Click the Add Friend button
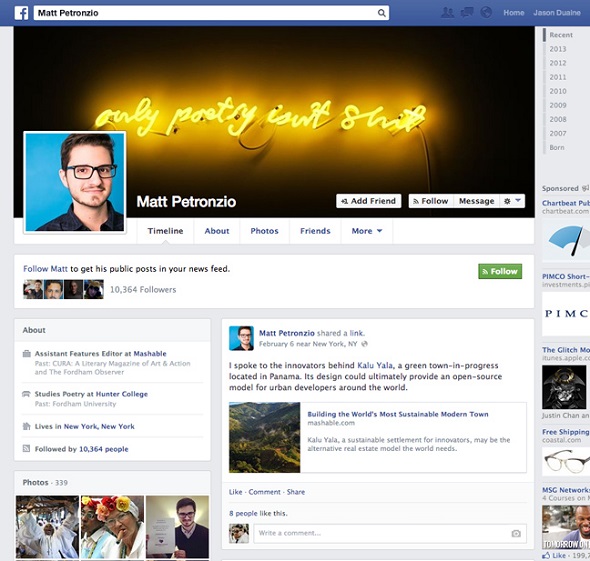This screenshot has height=561, width=590. point(368,201)
